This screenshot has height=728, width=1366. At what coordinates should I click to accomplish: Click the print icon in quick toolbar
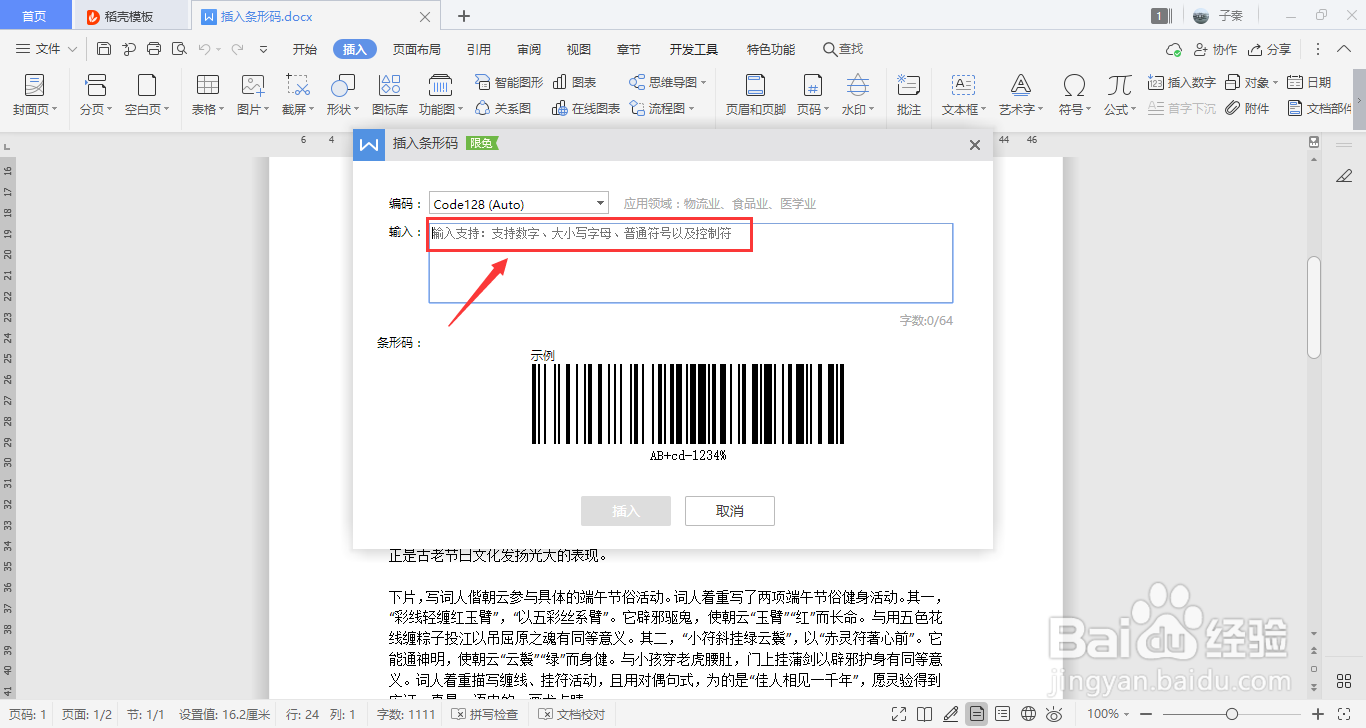click(x=154, y=49)
